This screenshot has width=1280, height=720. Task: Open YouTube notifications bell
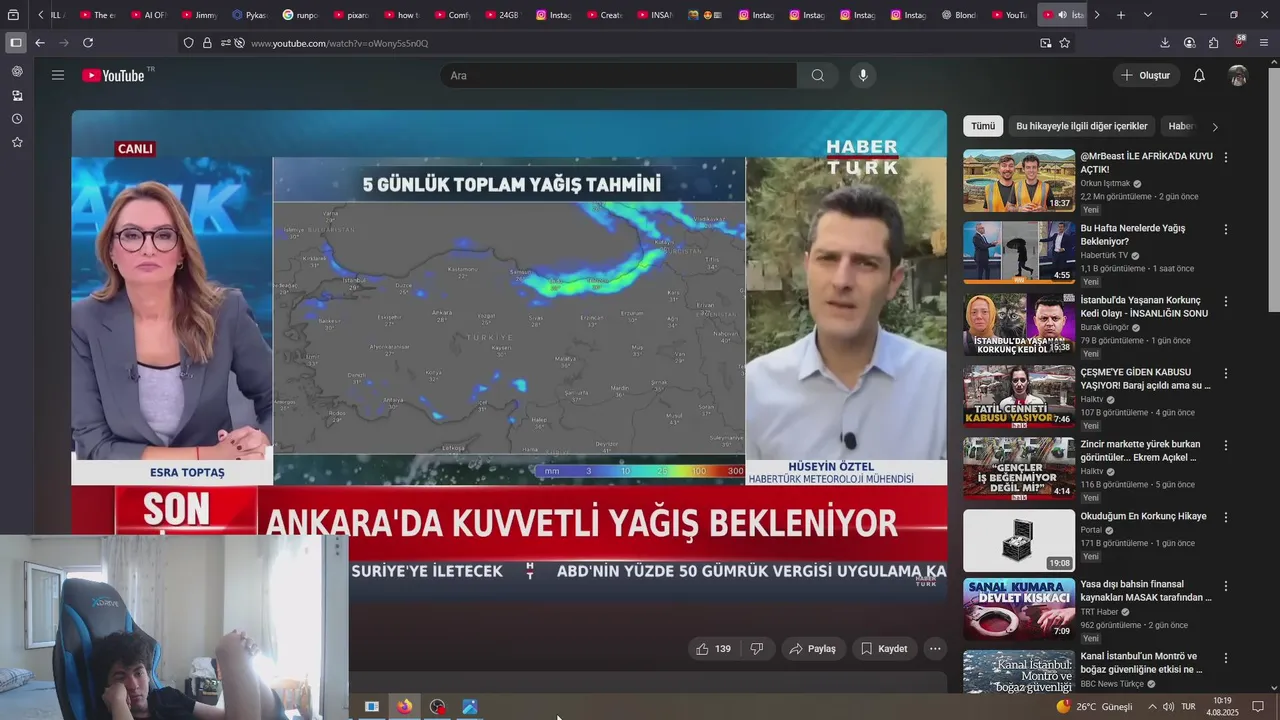(1199, 75)
